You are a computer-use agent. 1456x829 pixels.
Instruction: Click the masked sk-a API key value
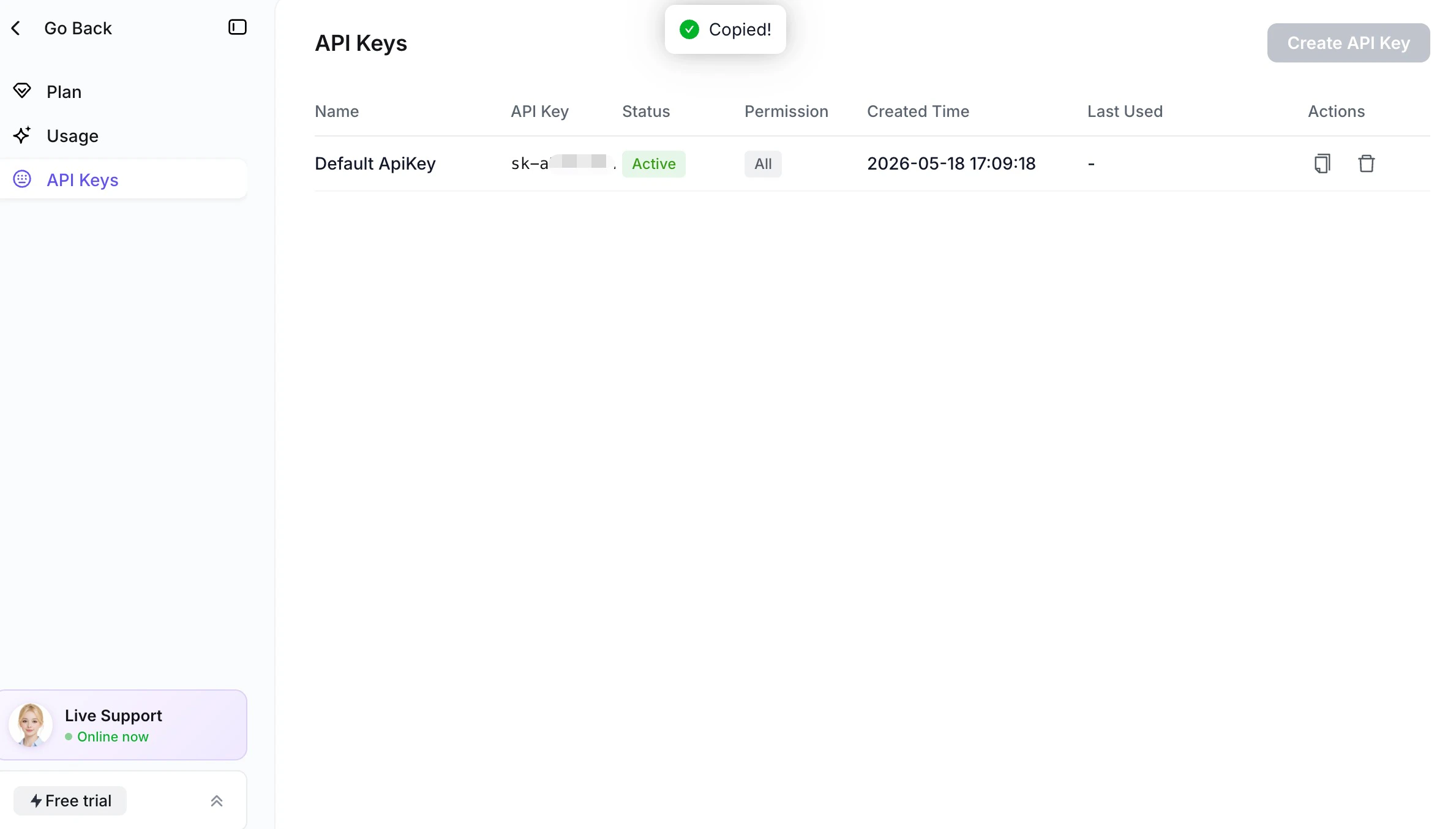point(563,163)
